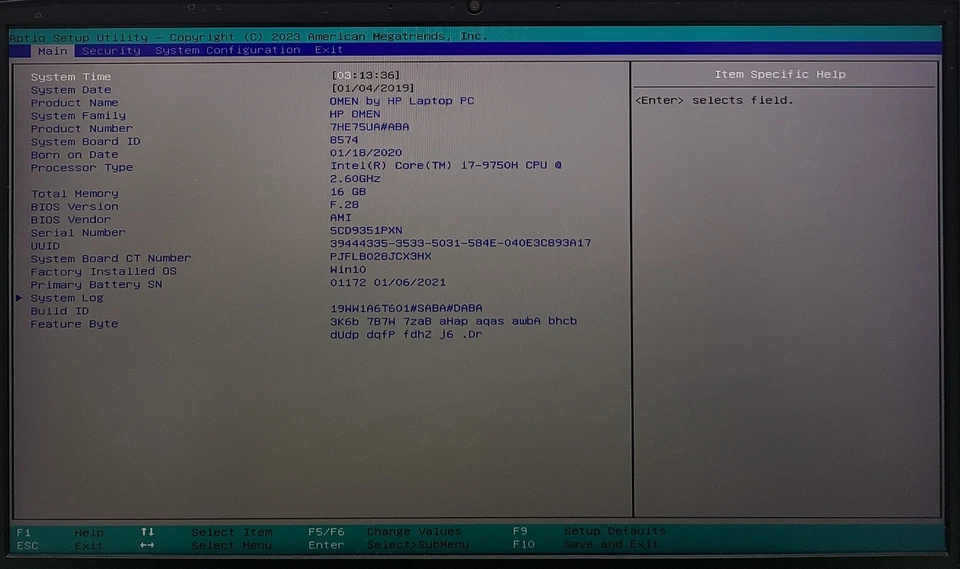Viewport: 960px width, 569px height.
Task: Click the Born on Date label
Action: coord(75,155)
